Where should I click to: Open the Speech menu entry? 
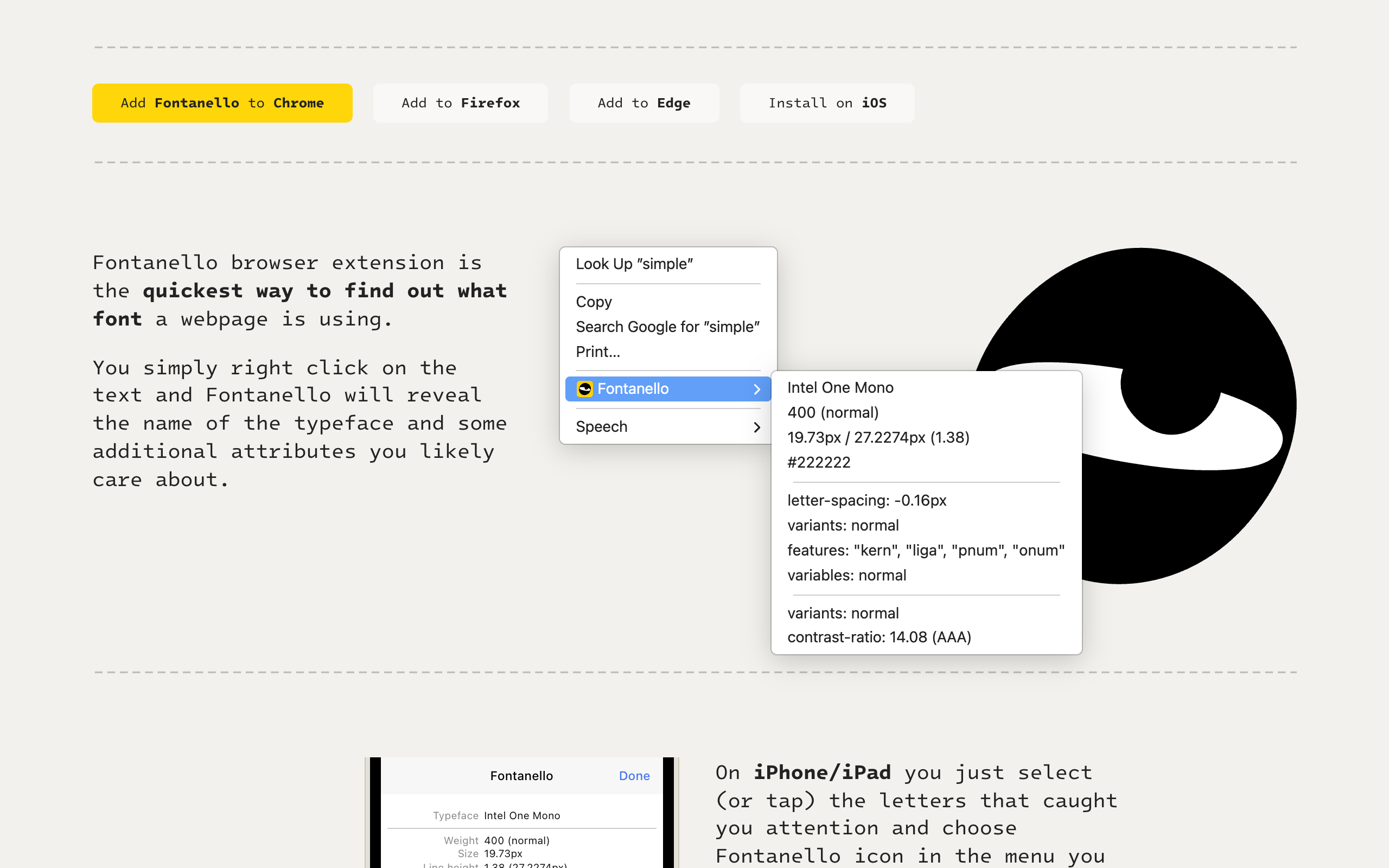pos(668,426)
